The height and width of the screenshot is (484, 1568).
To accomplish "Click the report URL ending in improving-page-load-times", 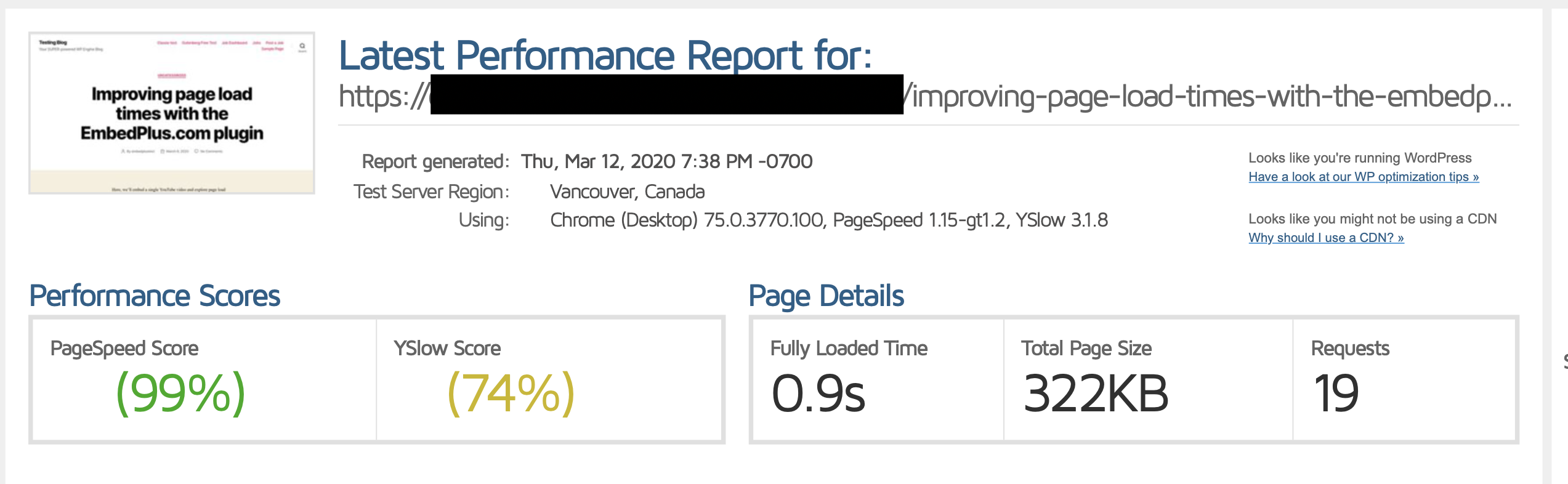I will coord(926,95).
